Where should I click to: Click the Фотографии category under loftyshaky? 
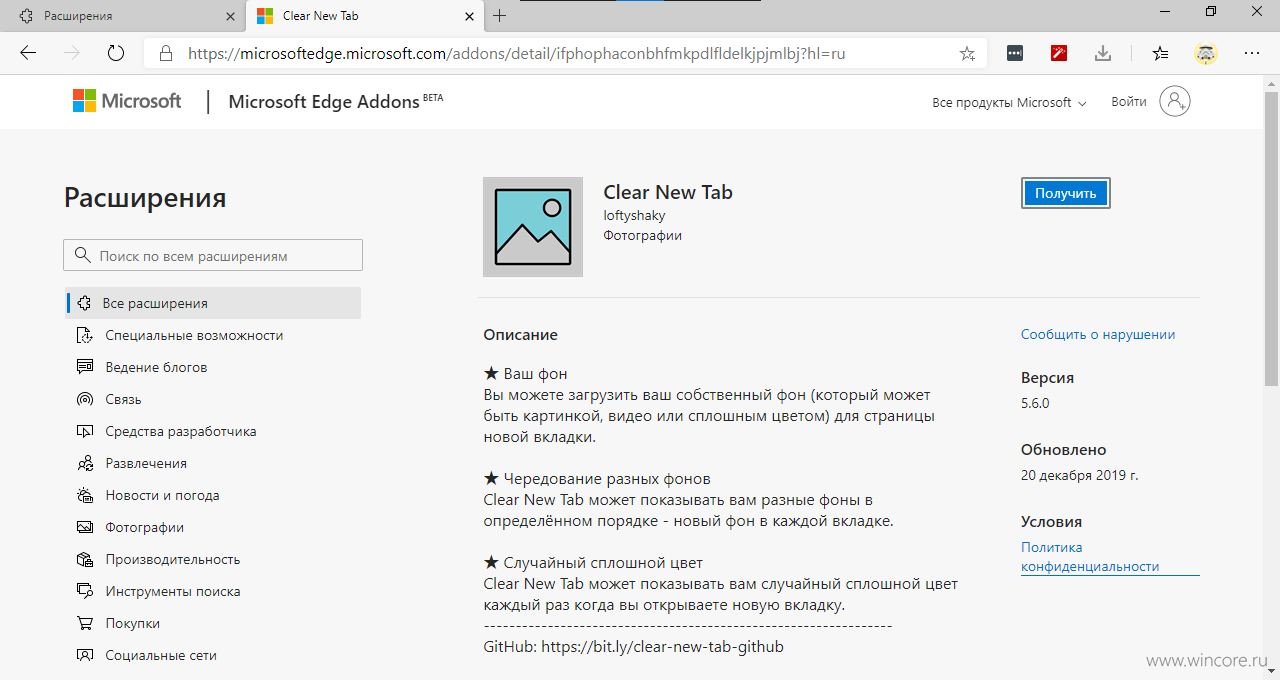643,235
